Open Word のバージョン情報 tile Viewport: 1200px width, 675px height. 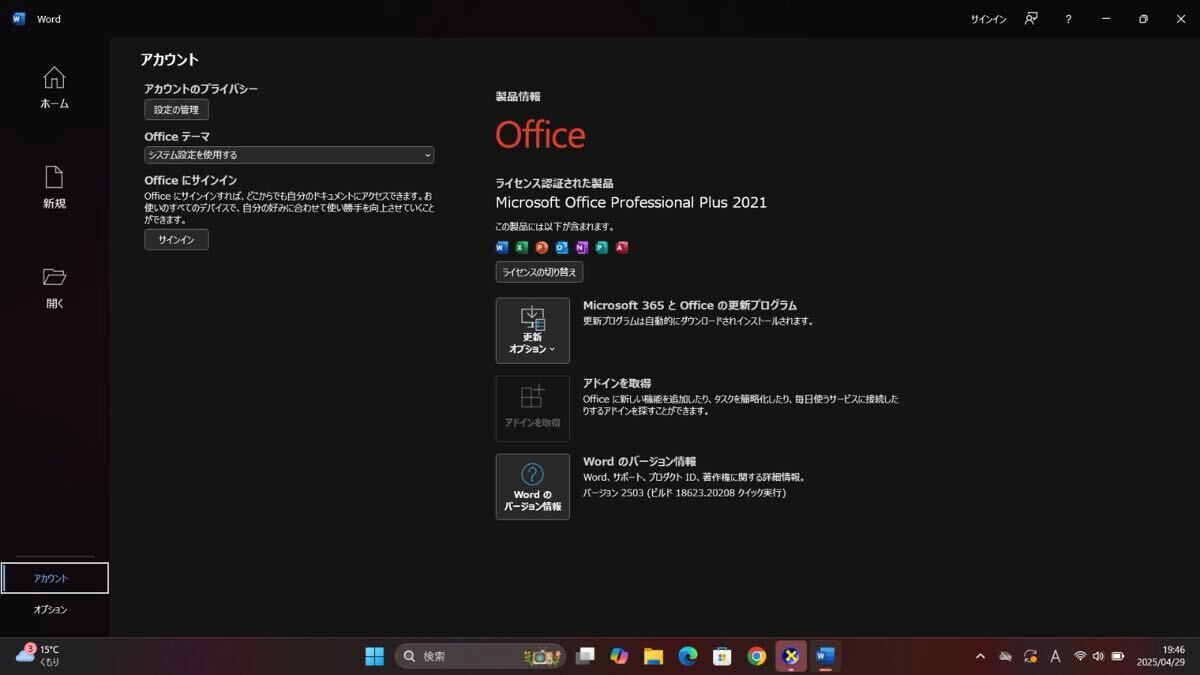coord(532,487)
